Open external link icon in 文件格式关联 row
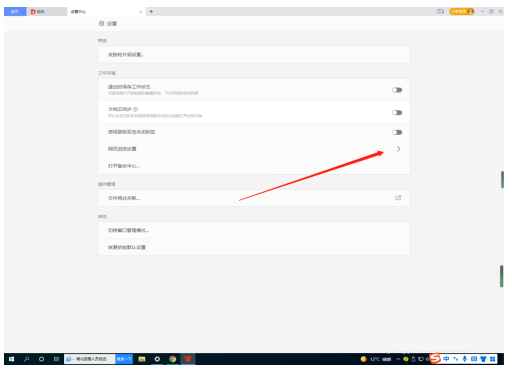Image resolution: width=512 pixels, height=373 pixels. click(398, 198)
